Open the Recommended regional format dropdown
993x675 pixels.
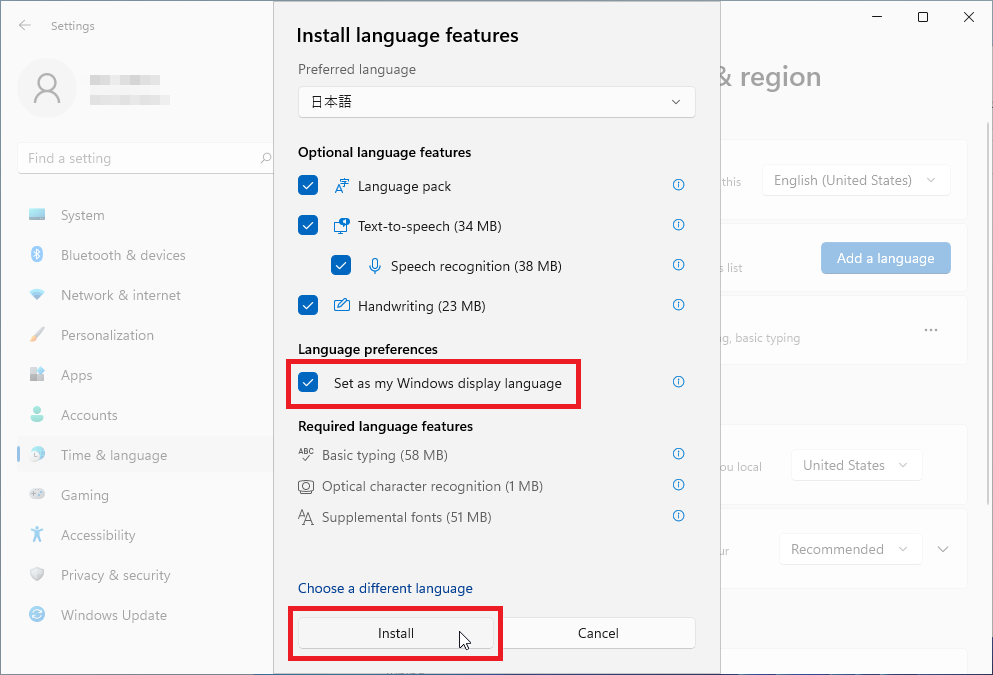point(851,549)
